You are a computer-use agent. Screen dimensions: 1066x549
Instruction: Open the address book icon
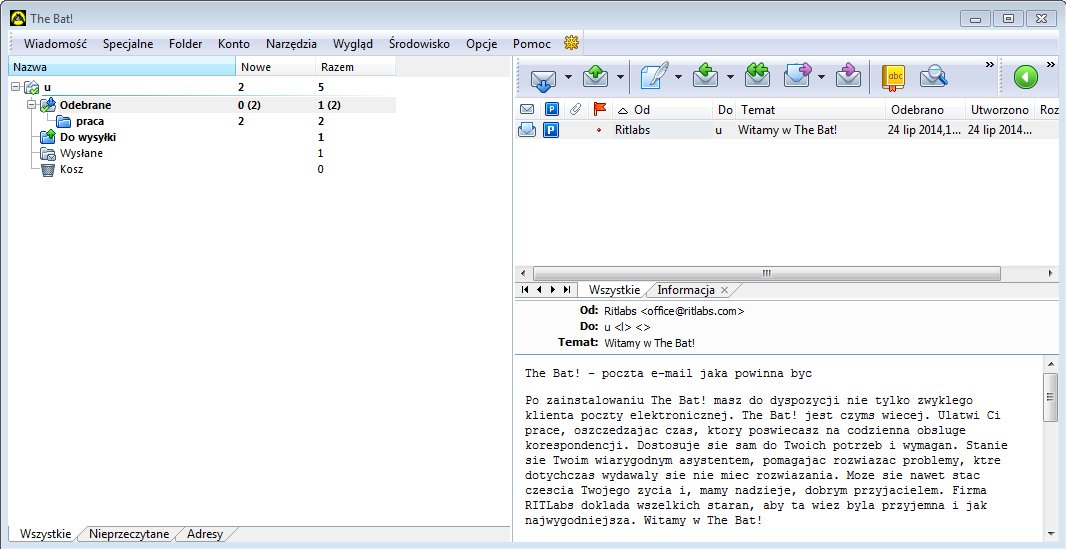893,77
